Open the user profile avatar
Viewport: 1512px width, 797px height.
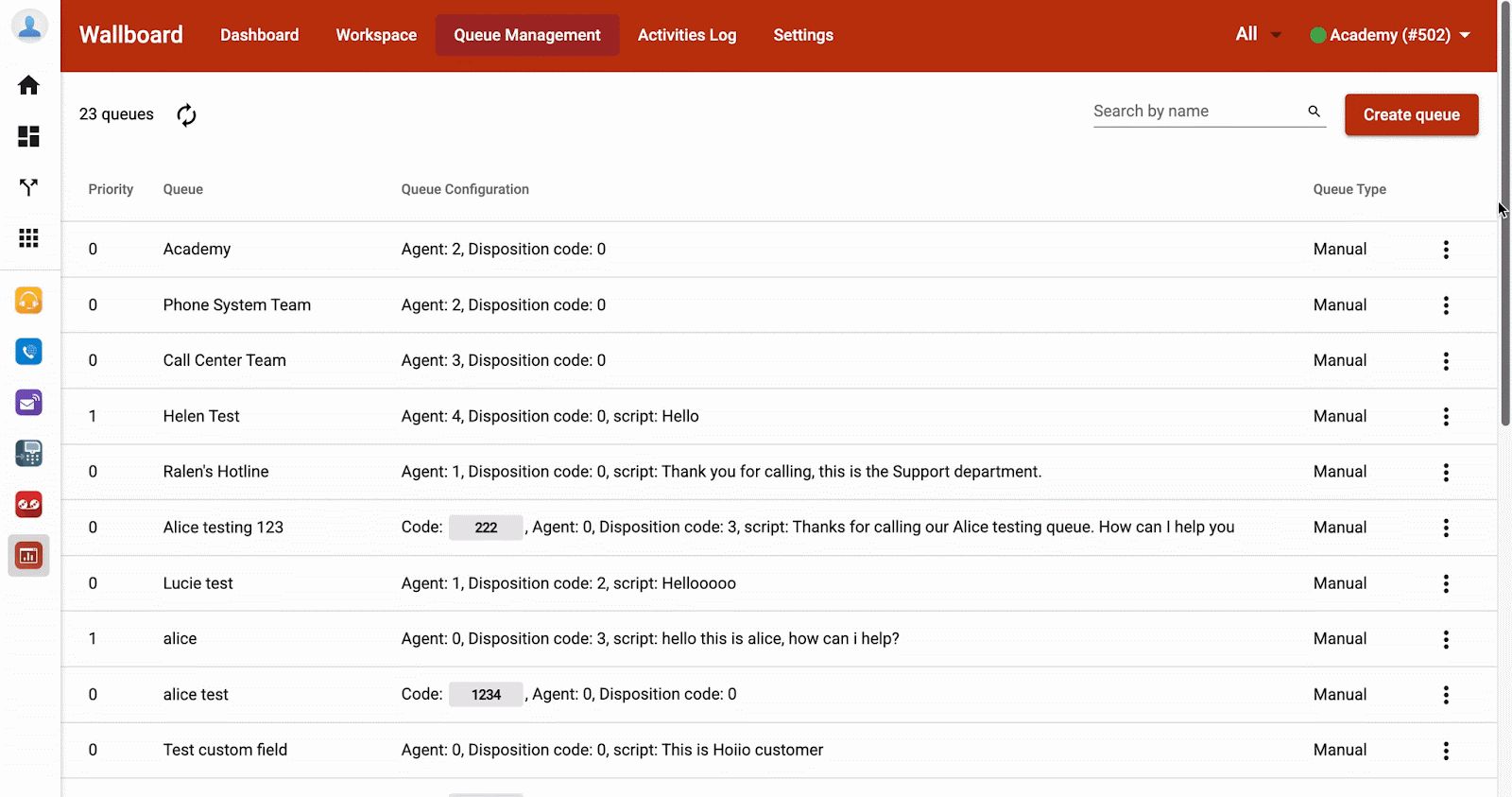point(29,26)
